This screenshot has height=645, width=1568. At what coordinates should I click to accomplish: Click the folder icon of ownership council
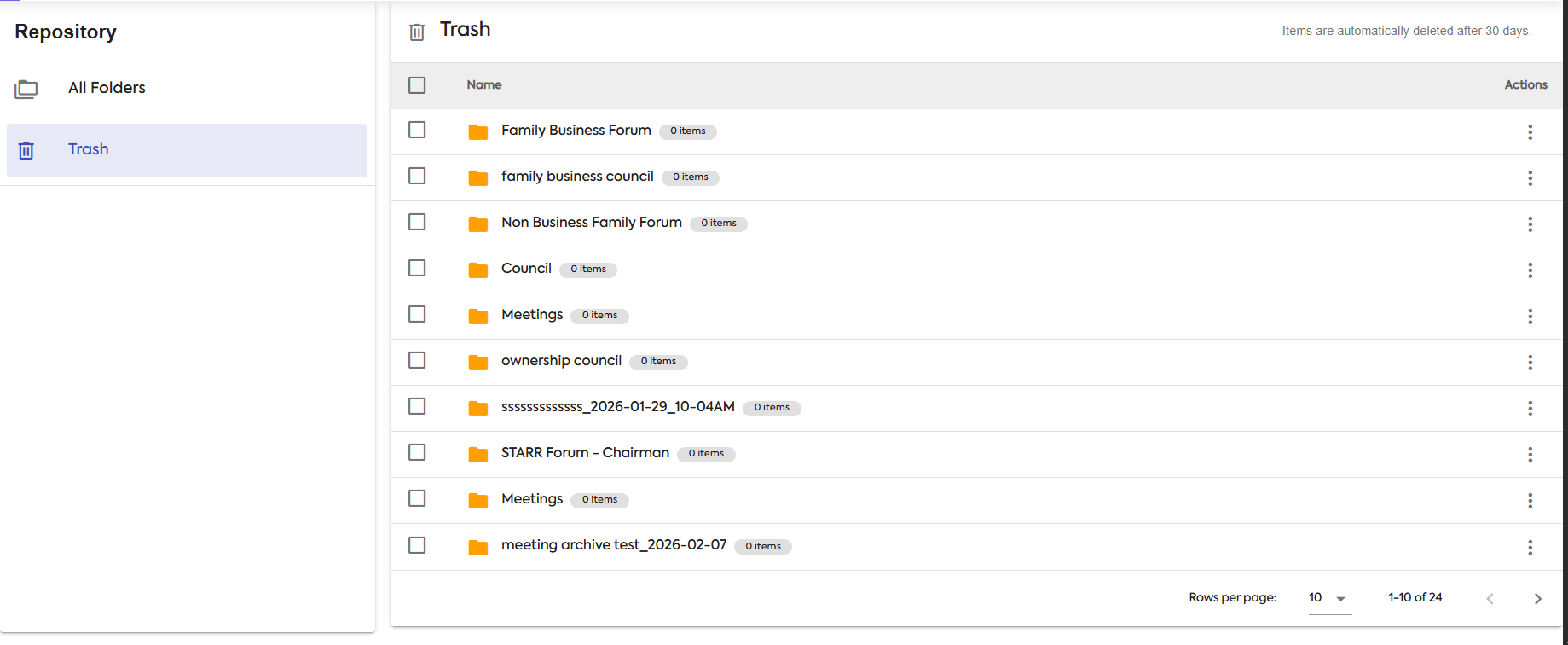pyautogui.click(x=478, y=362)
